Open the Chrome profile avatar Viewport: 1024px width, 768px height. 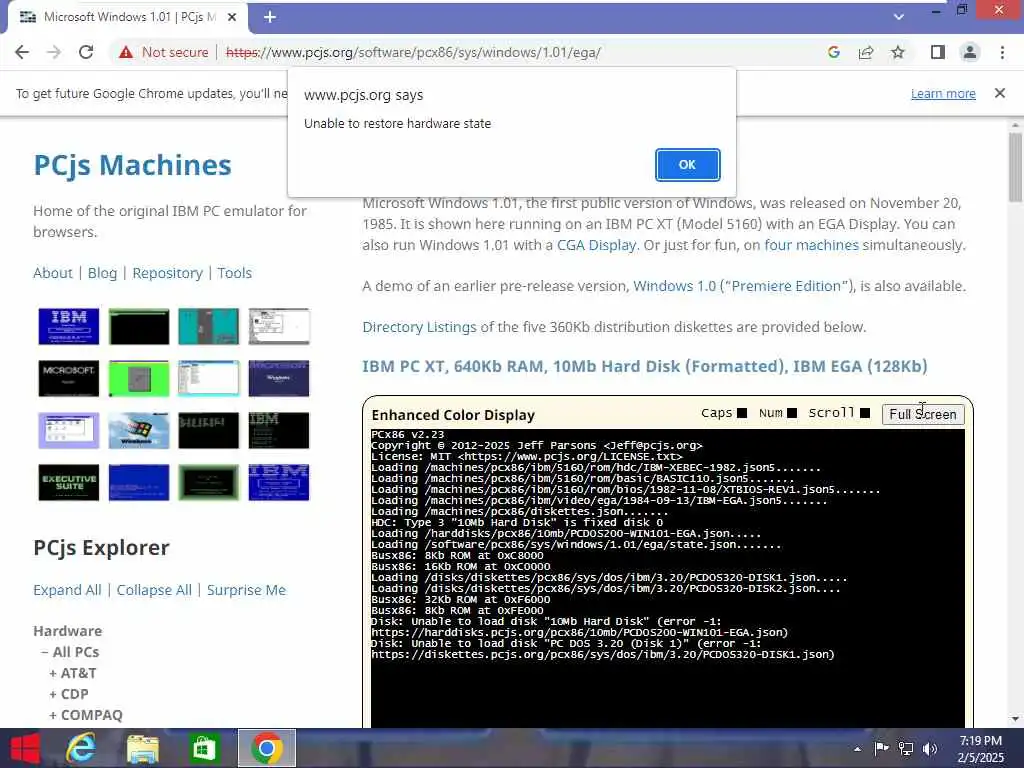click(x=970, y=52)
